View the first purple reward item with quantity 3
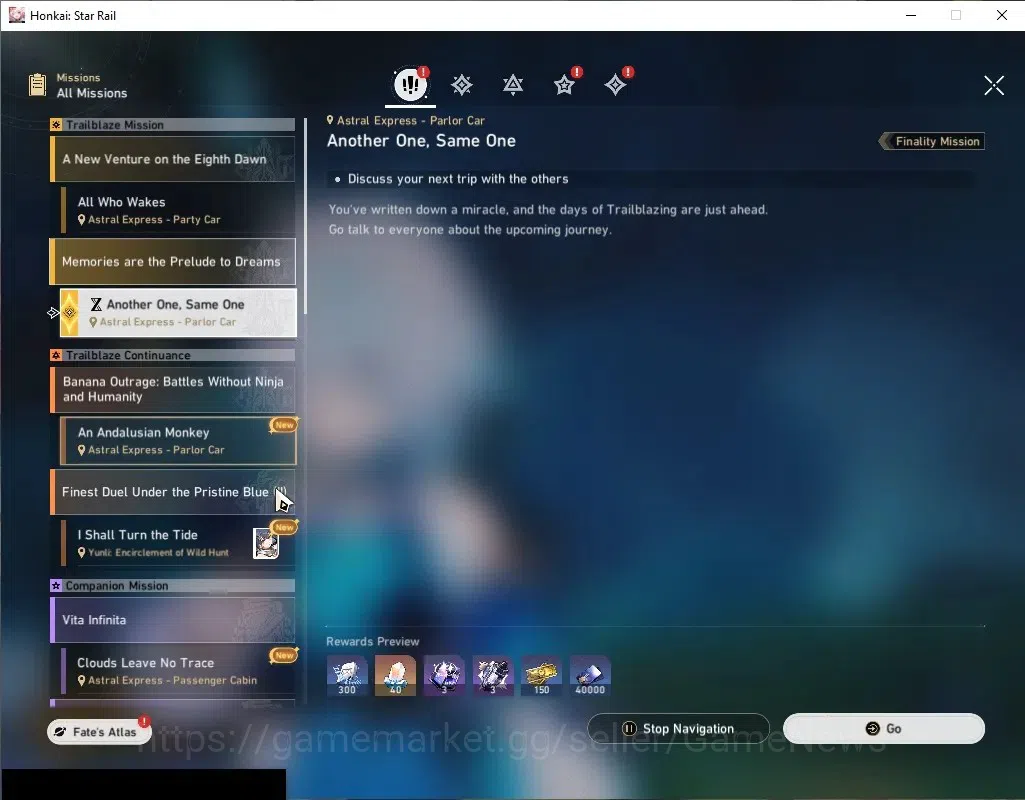The image size is (1025, 800). pyautogui.click(x=445, y=676)
